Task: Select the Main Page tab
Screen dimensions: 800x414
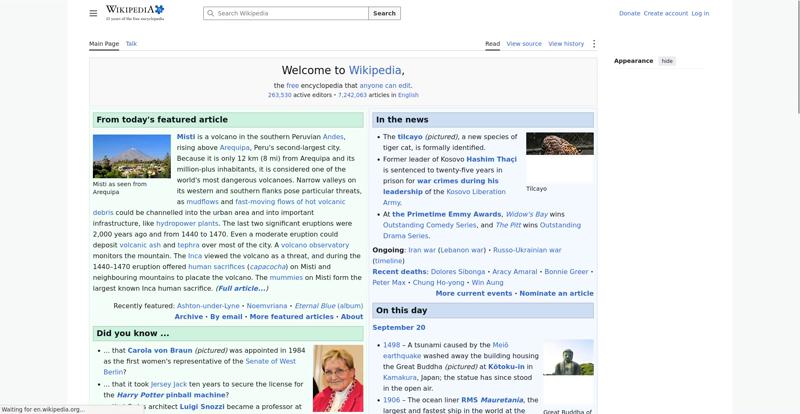Action: [x=104, y=44]
